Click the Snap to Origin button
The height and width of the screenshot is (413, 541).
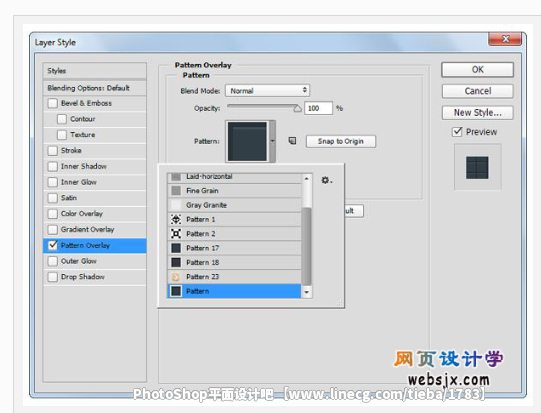341,141
